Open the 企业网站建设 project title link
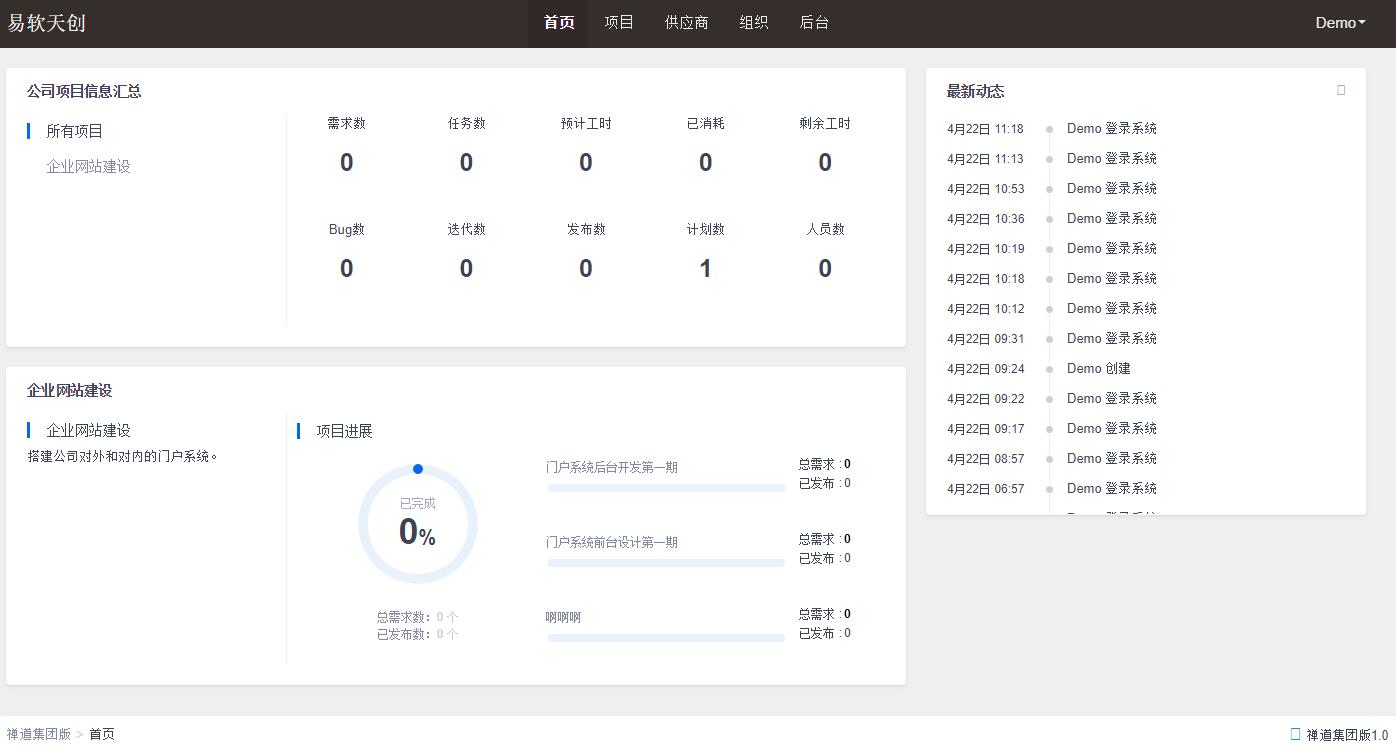Viewport: 1396px width, 748px height. [x=88, y=430]
